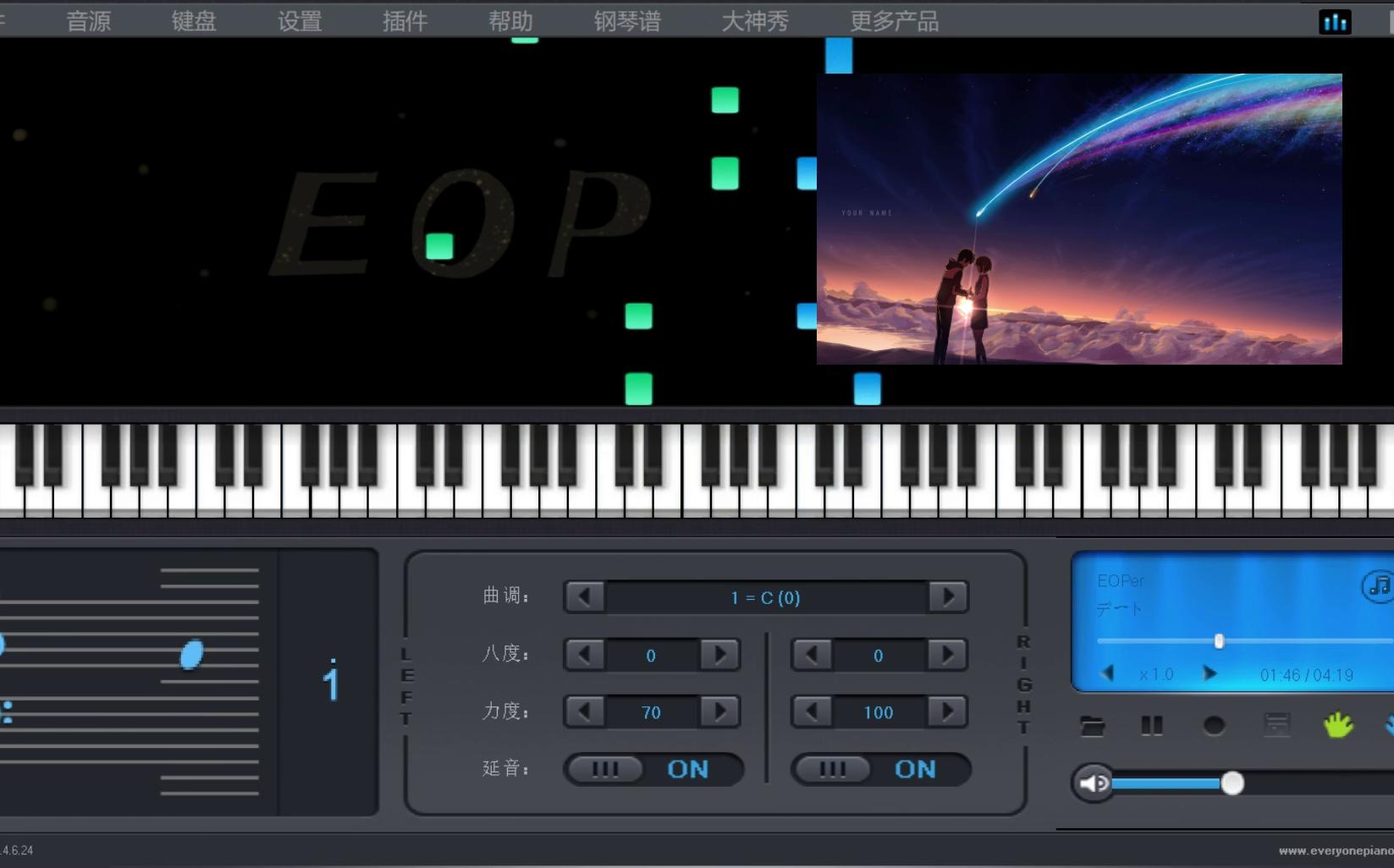
Task: Click the sheet display icon beside record
Action: click(1276, 725)
